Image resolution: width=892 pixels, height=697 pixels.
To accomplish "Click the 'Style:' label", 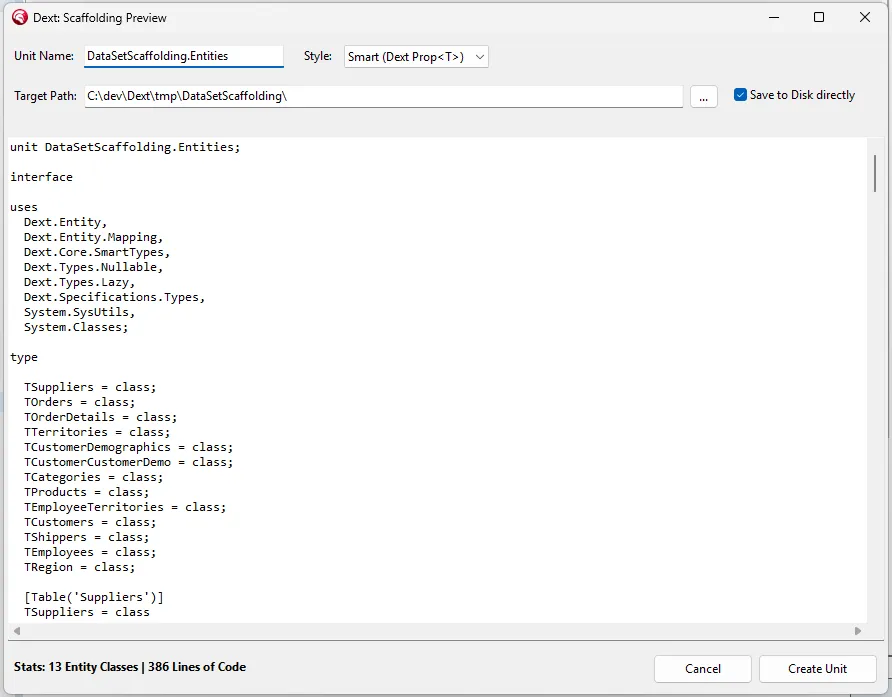I will pos(317,56).
